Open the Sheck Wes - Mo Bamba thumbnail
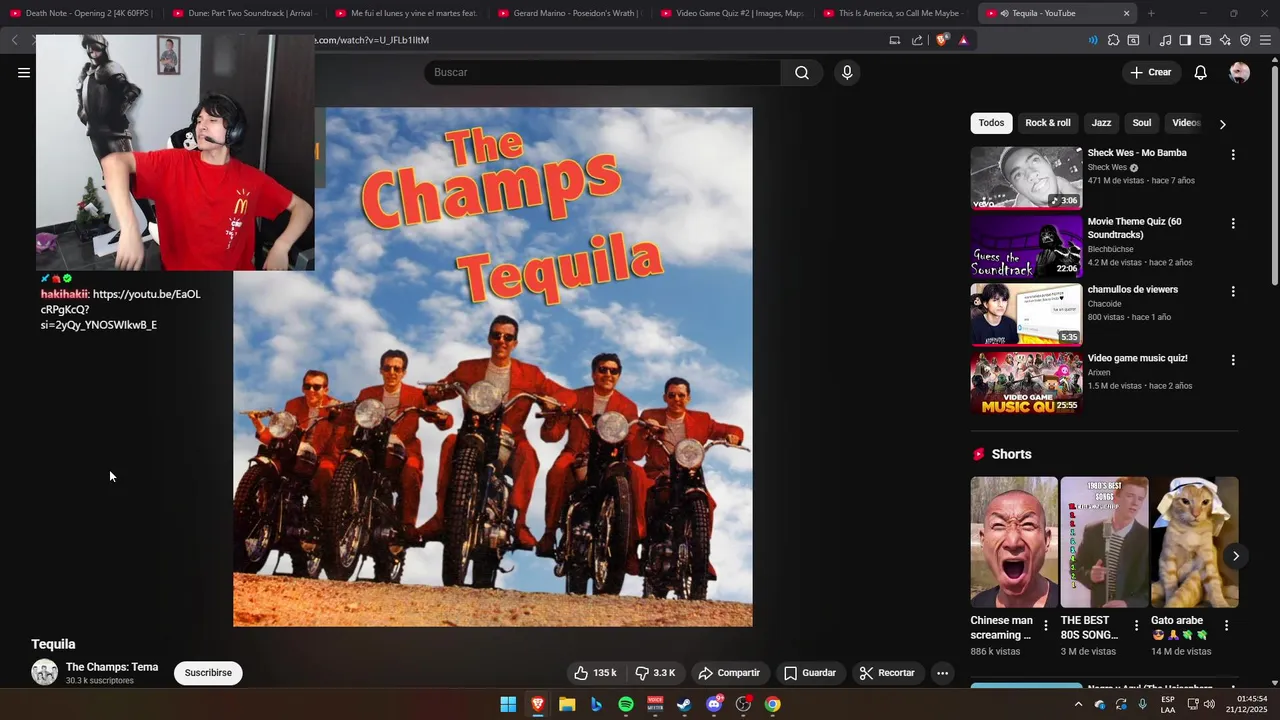Image resolution: width=1280 pixels, height=720 pixels. (1026, 178)
